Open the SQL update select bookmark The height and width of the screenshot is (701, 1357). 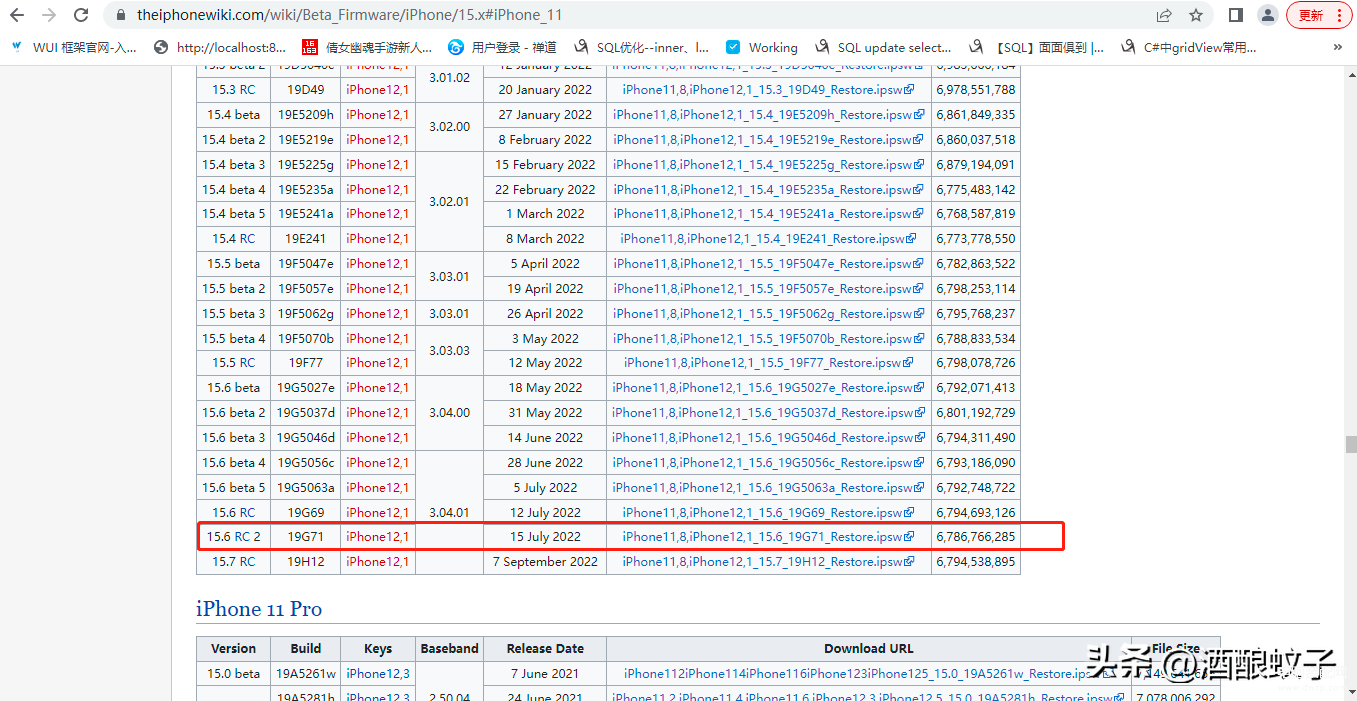[883, 47]
